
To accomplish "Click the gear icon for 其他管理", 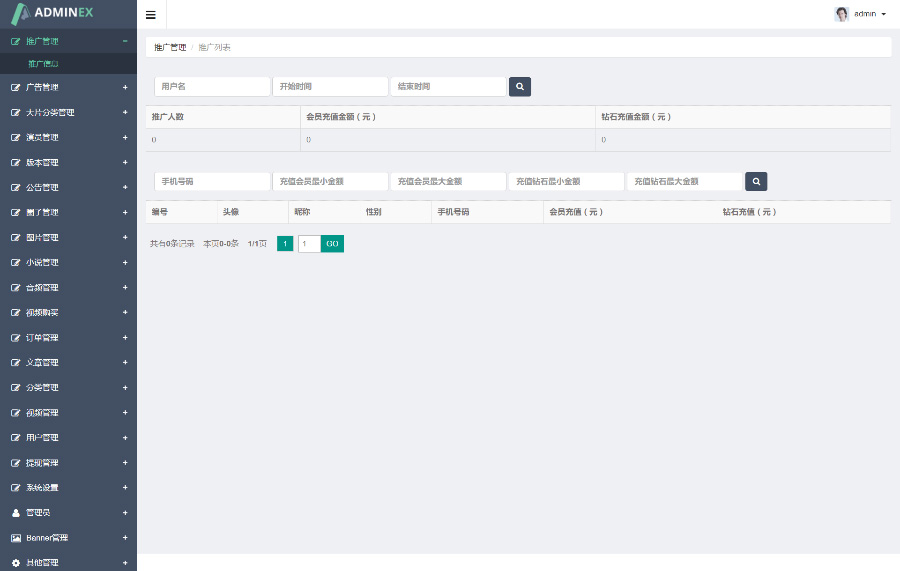I will coord(15,563).
